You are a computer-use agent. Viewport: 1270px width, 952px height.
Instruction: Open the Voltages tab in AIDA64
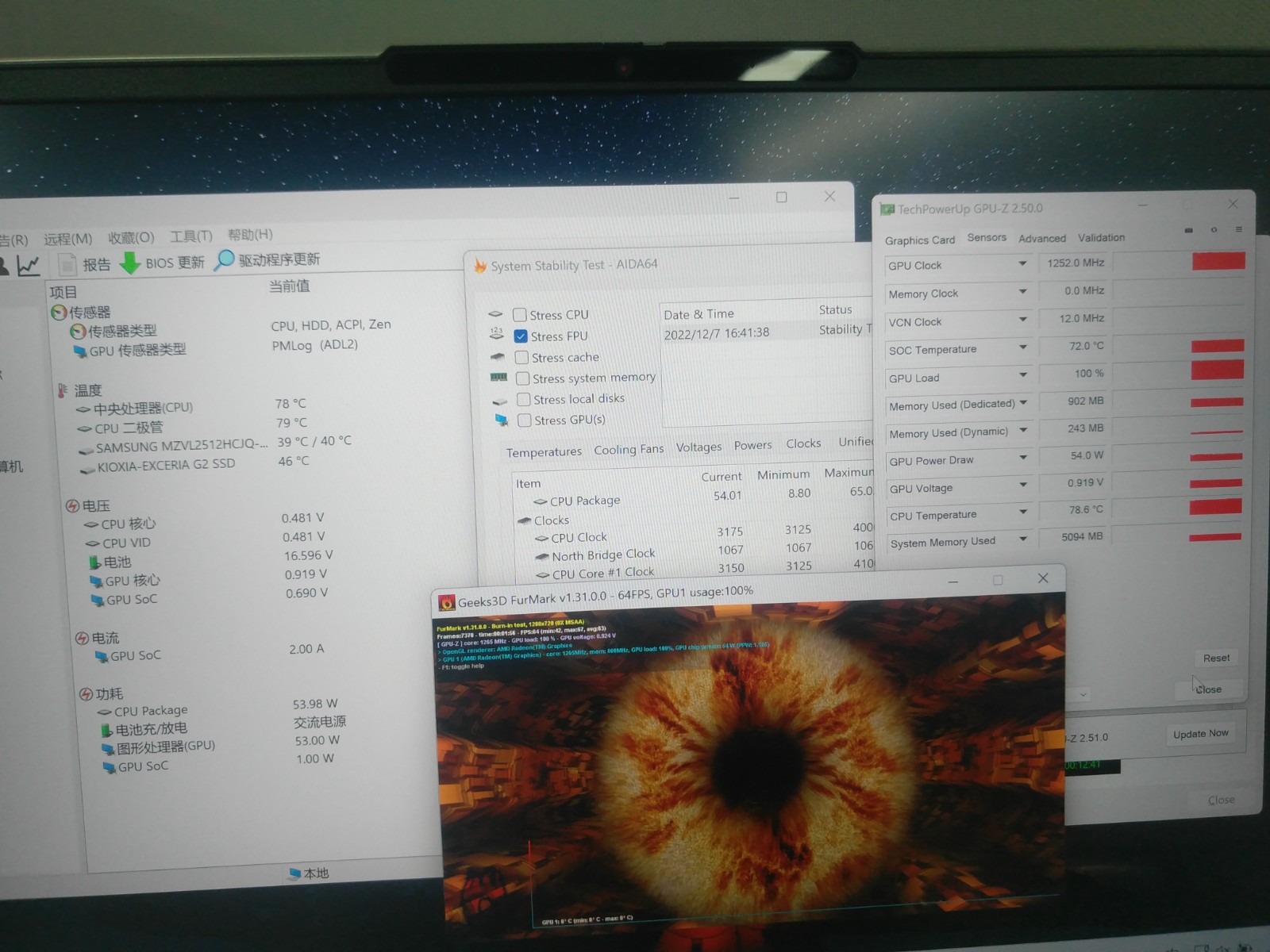(698, 447)
